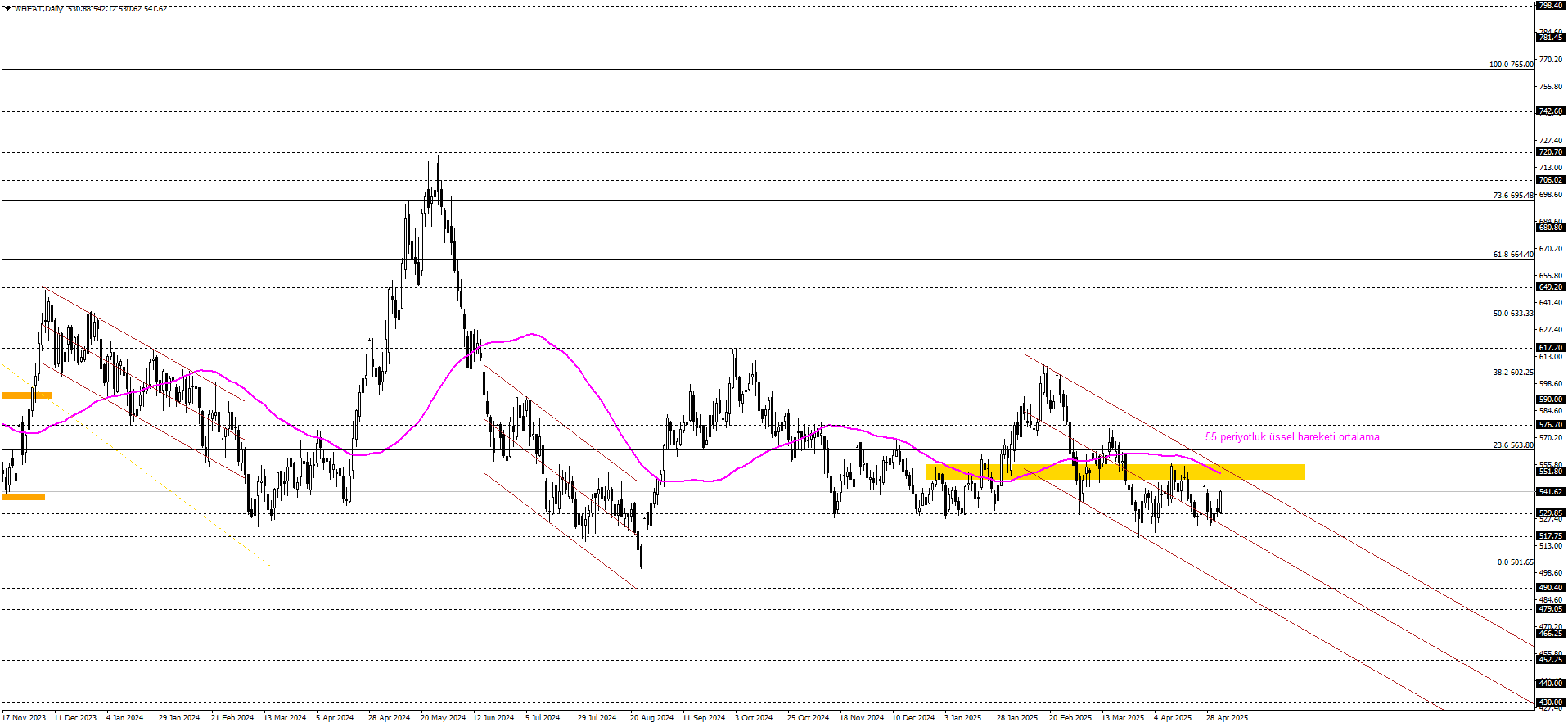Click the 598.60 price scale value
1568x727 pixels.
[x=1551, y=384]
